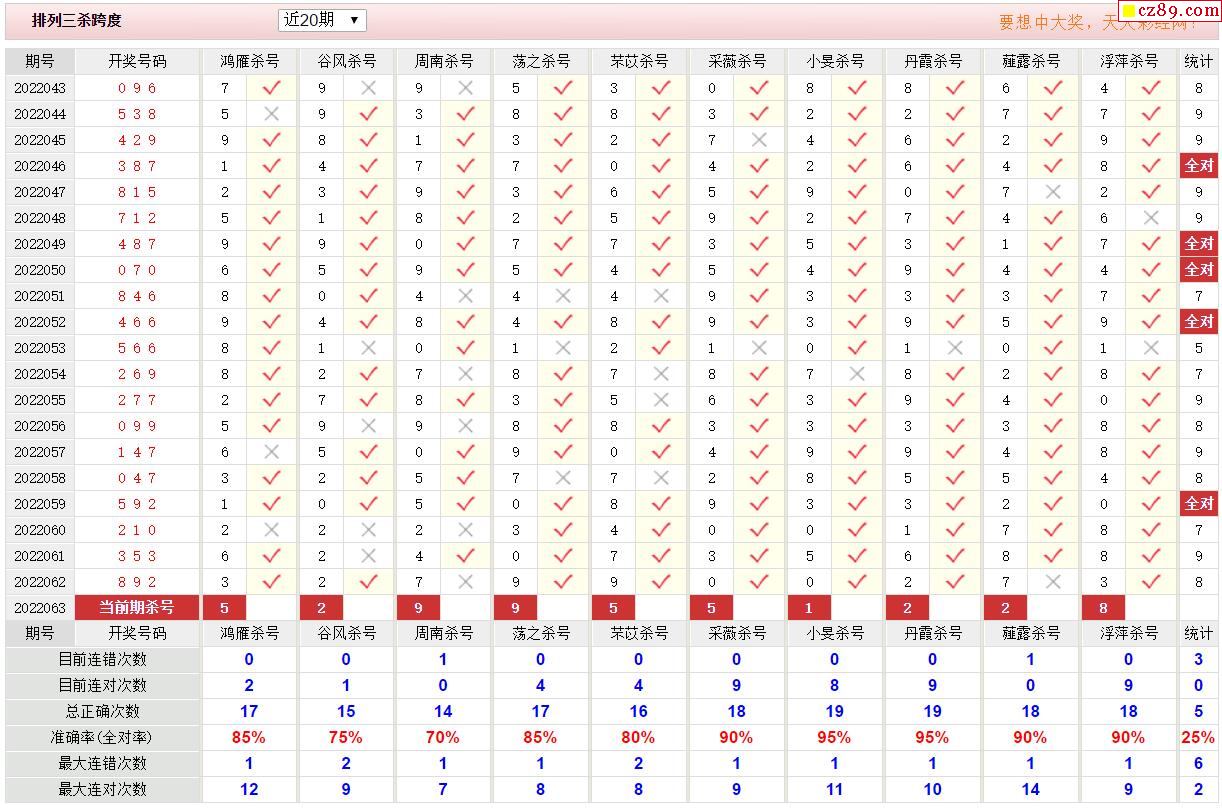Screen dimensions: 1222x809
Task: Click winning number 0 9 6 for 2022043
Action: [137, 88]
